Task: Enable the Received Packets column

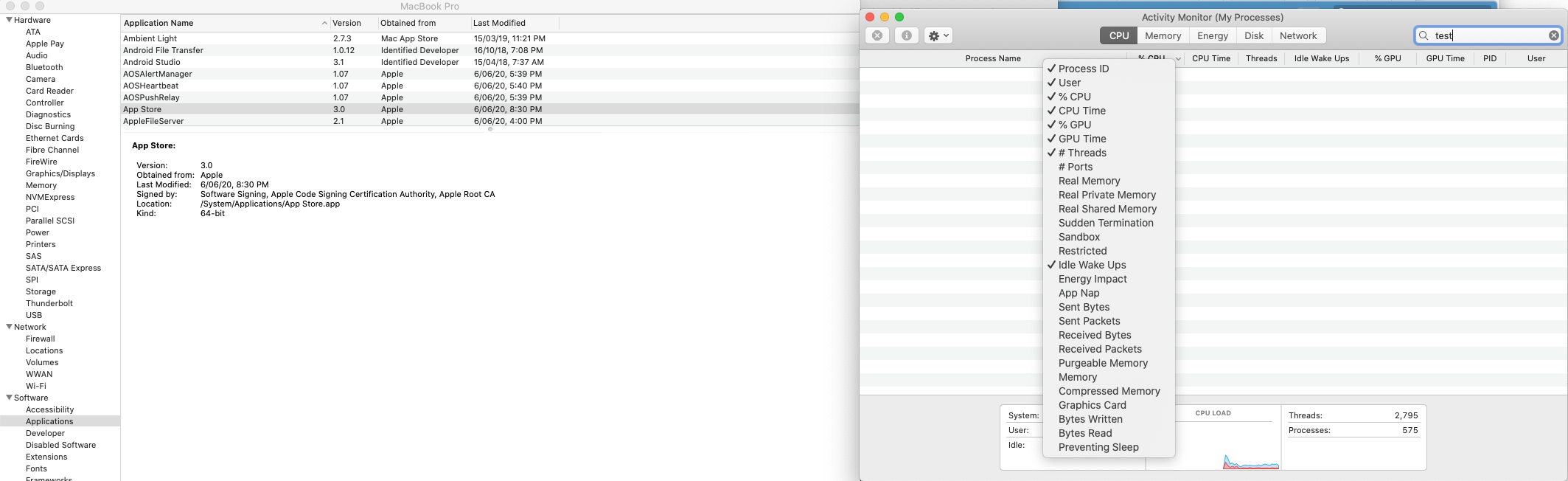Action: pos(1109,349)
